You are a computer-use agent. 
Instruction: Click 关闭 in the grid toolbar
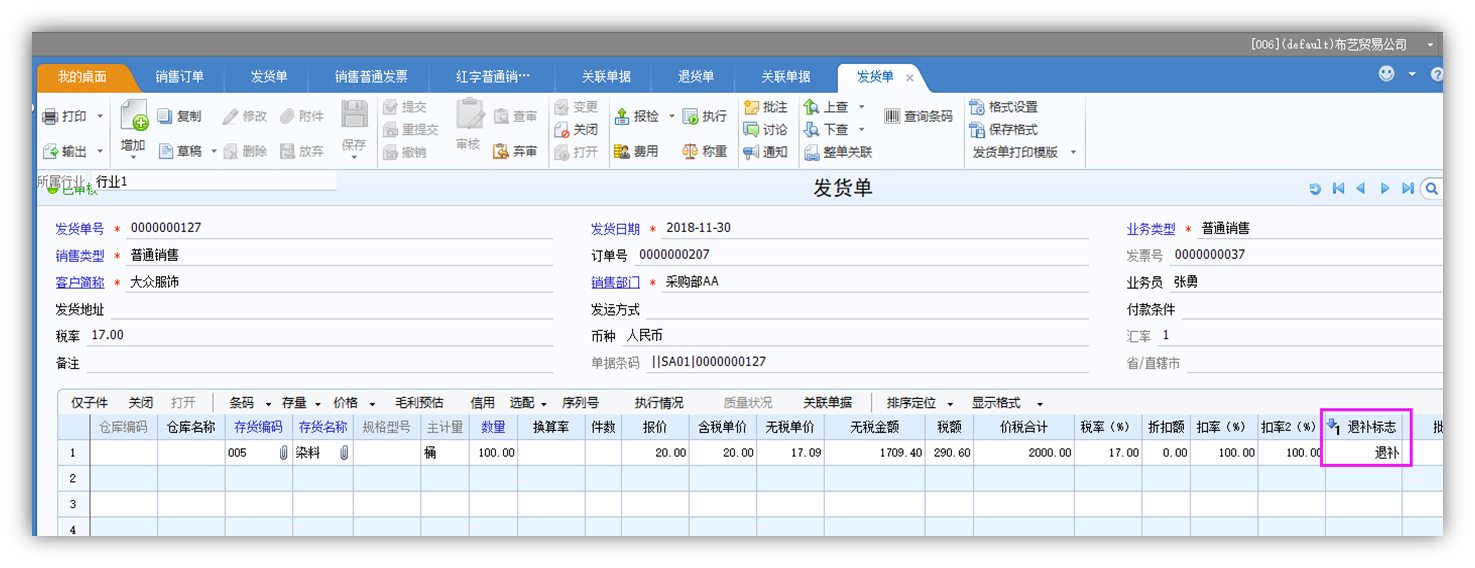[141, 403]
